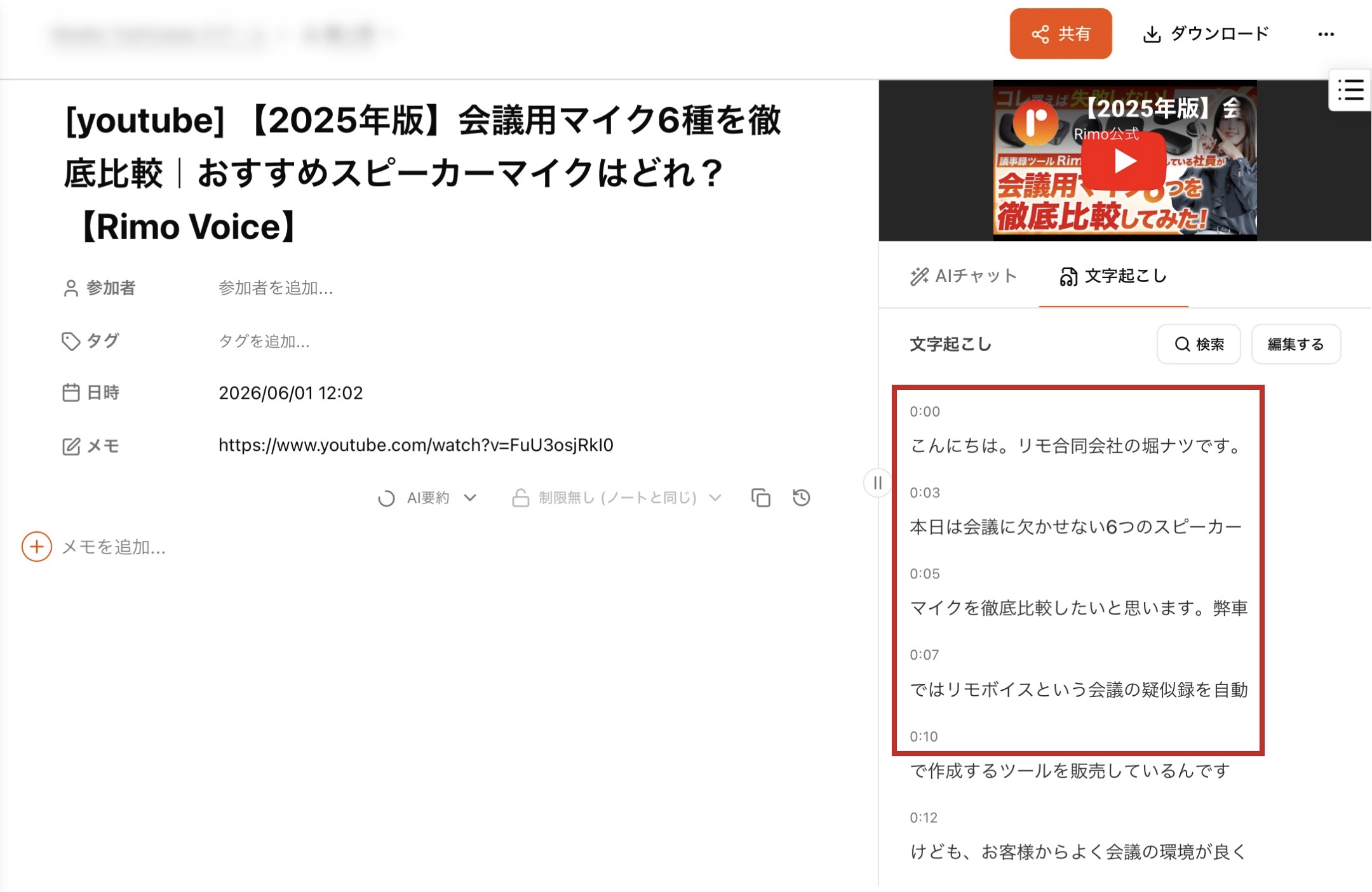Viewport: 1372px width, 892px height.
Task: Click the タグ tag icon
Action: tap(71, 342)
